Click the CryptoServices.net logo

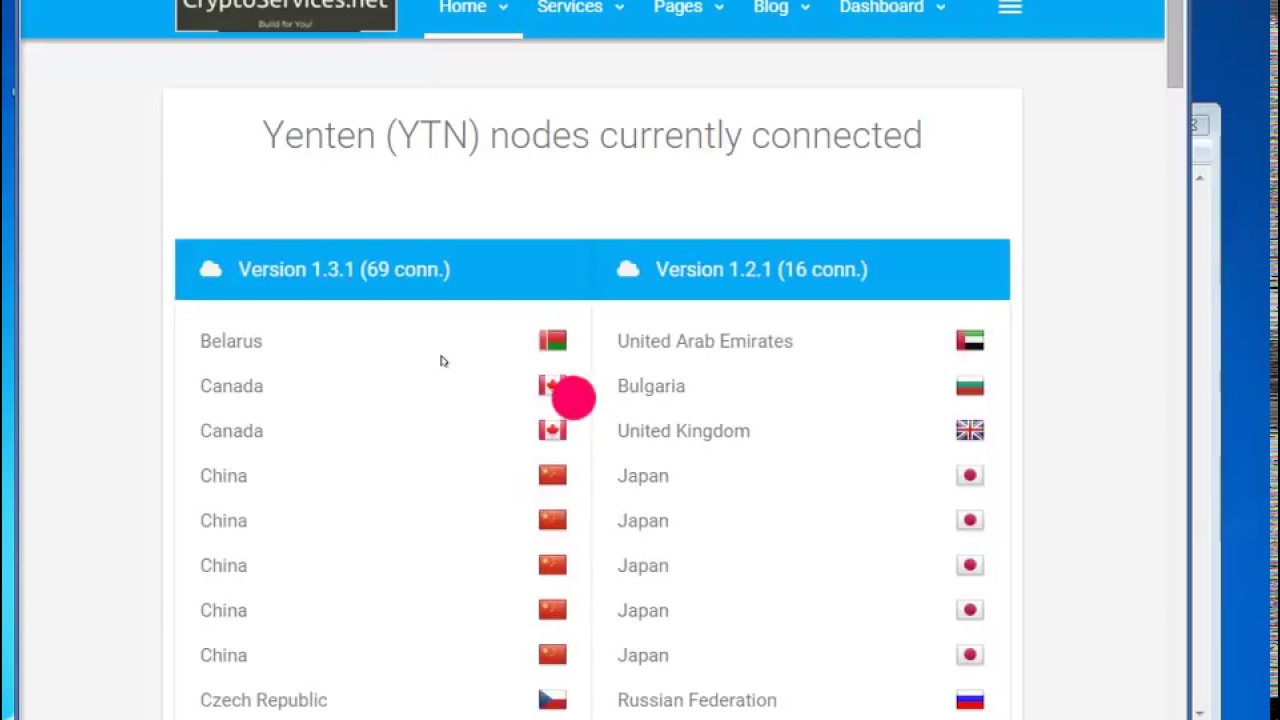pos(286,15)
